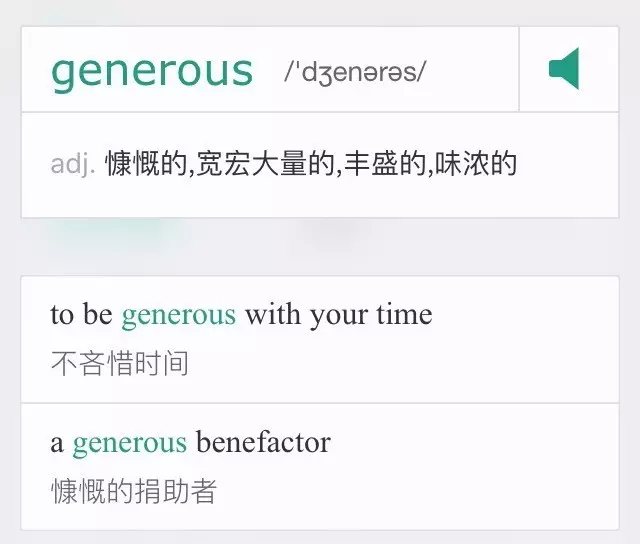Click the definition 丰盛的
The height and width of the screenshot is (544, 640).
coord(385,164)
